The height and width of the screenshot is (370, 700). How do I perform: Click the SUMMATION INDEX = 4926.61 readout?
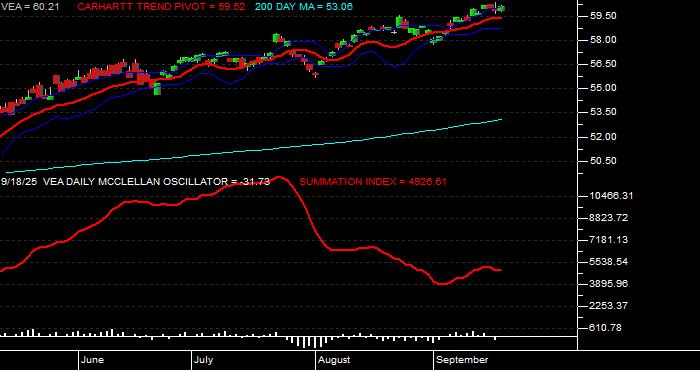[x=373, y=182]
